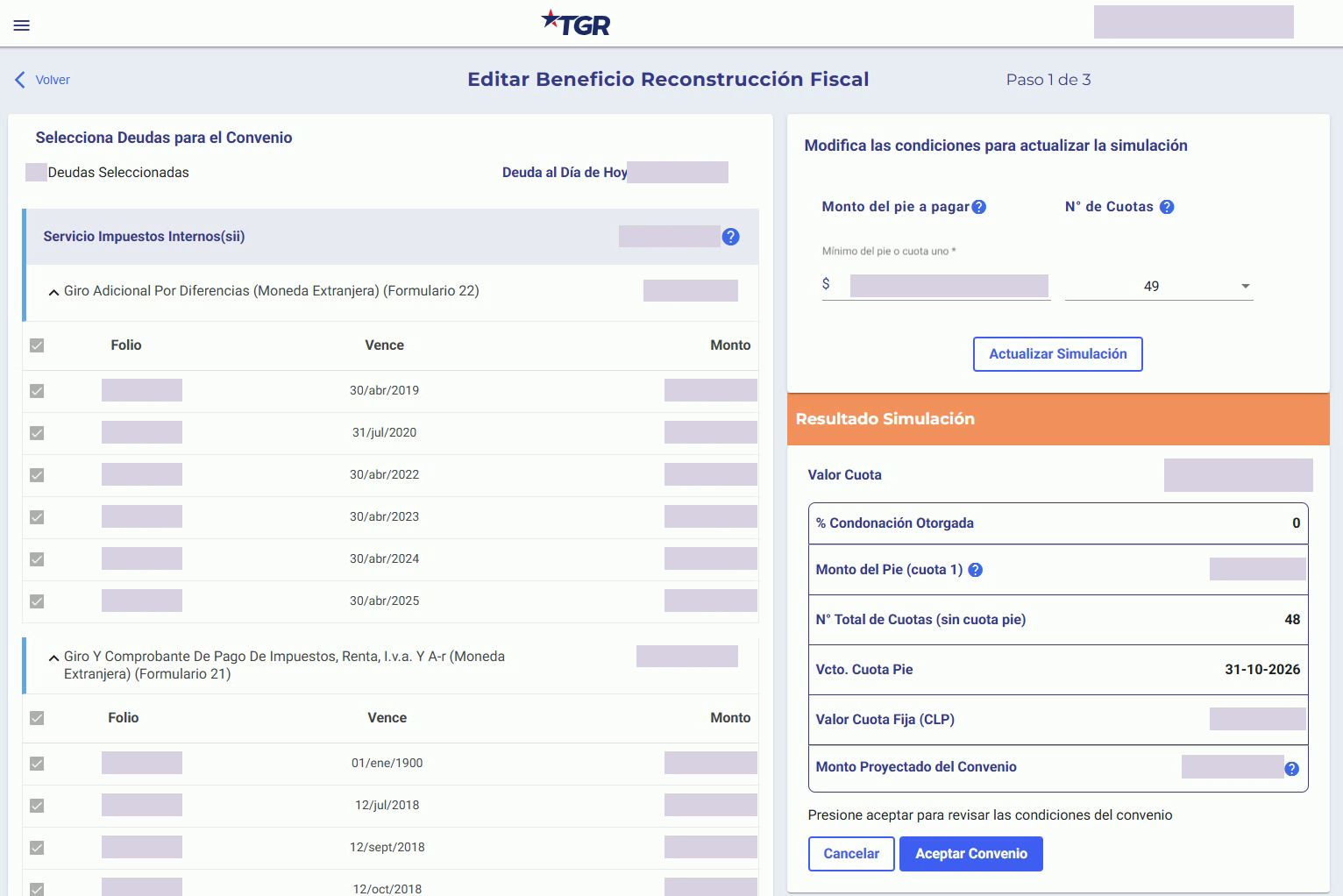
Task: Collapse Giro Y Comprobante De Pago (Formulario 21)
Action: click(x=54, y=658)
